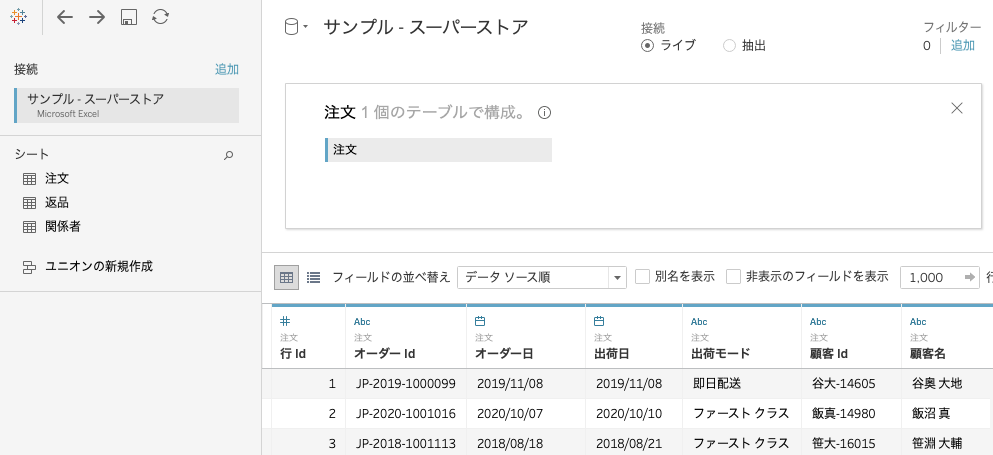Screen dimensions: 993x455
Task: Switch to the metadata list view icon
Action: [313, 278]
